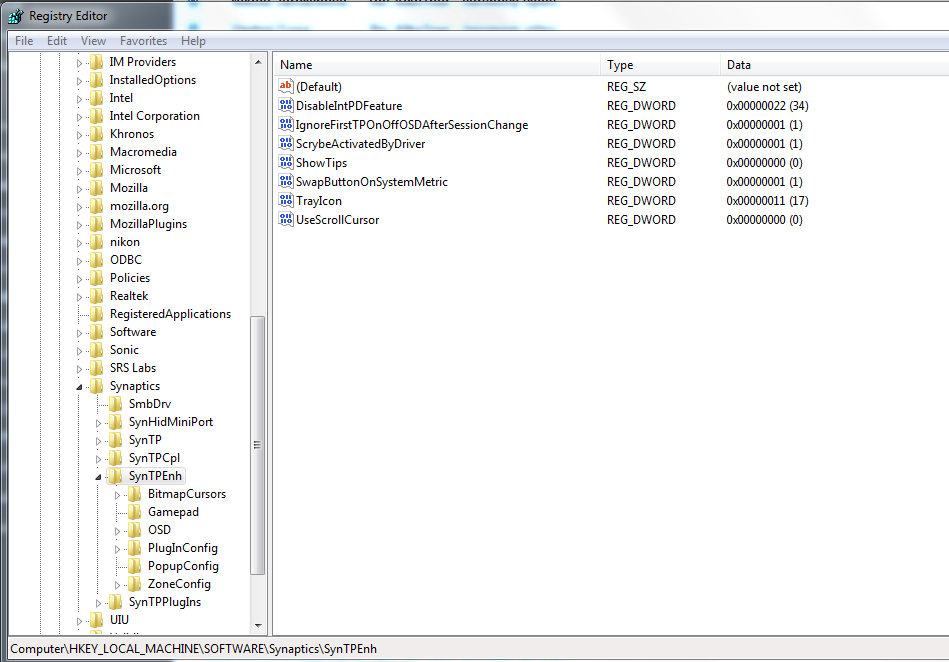Image resolution: width=949 pixels, height=662 pixels.
Task: Click the UseScrollCursor DWORD icon
Action: pos(286,219)
